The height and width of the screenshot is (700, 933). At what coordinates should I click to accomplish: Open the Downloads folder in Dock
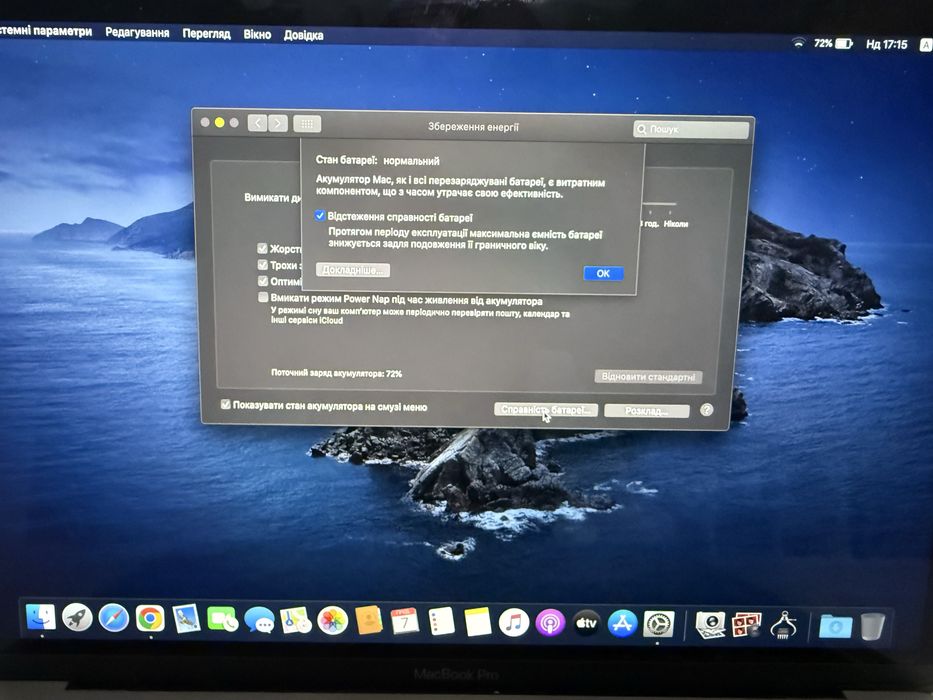coord(835,626)
